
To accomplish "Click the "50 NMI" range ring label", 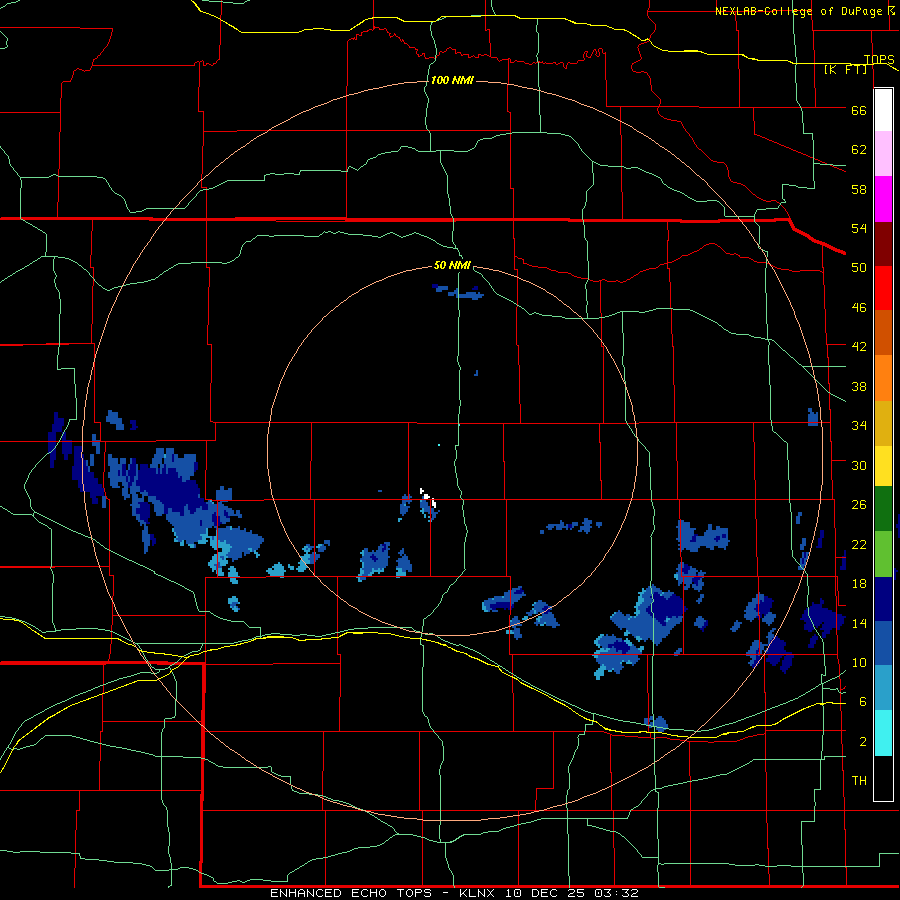I will click(x=452, y=265).
